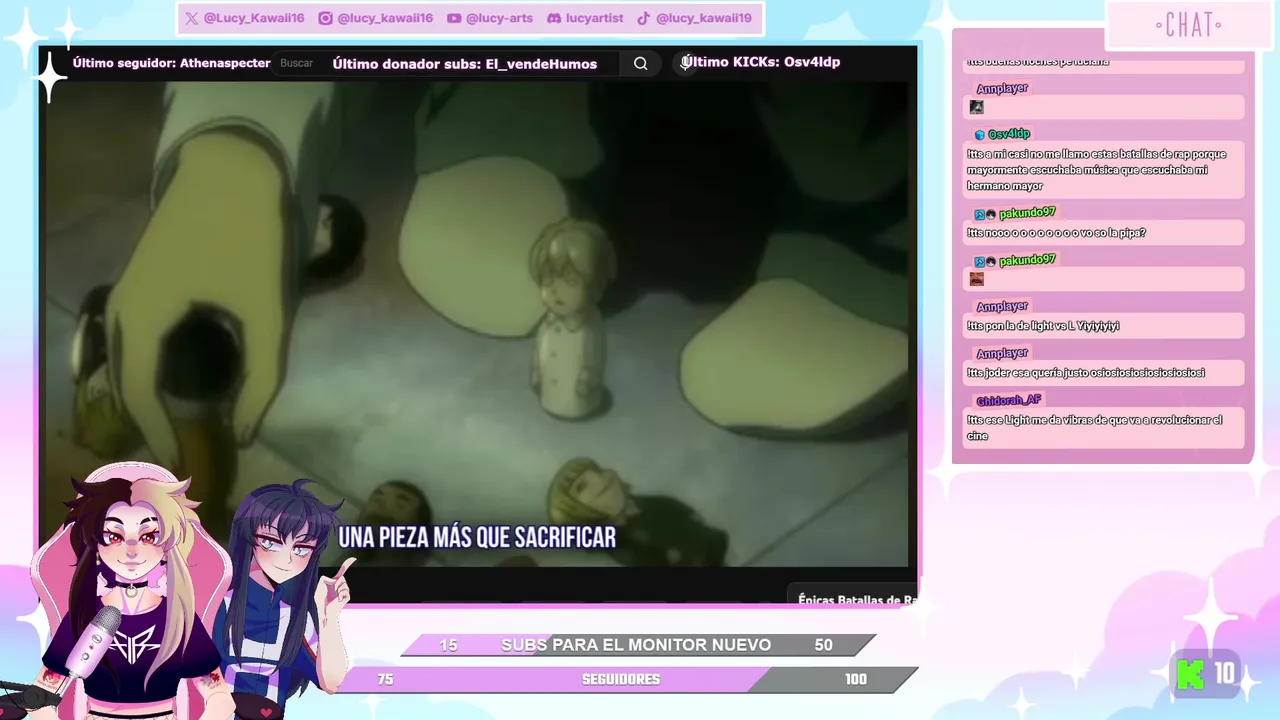Image resolution: width=1280 pixels, height=720 pixels.
Task: Click the followers current count 75
Action: pyautogui.click(x=385, y=679)
